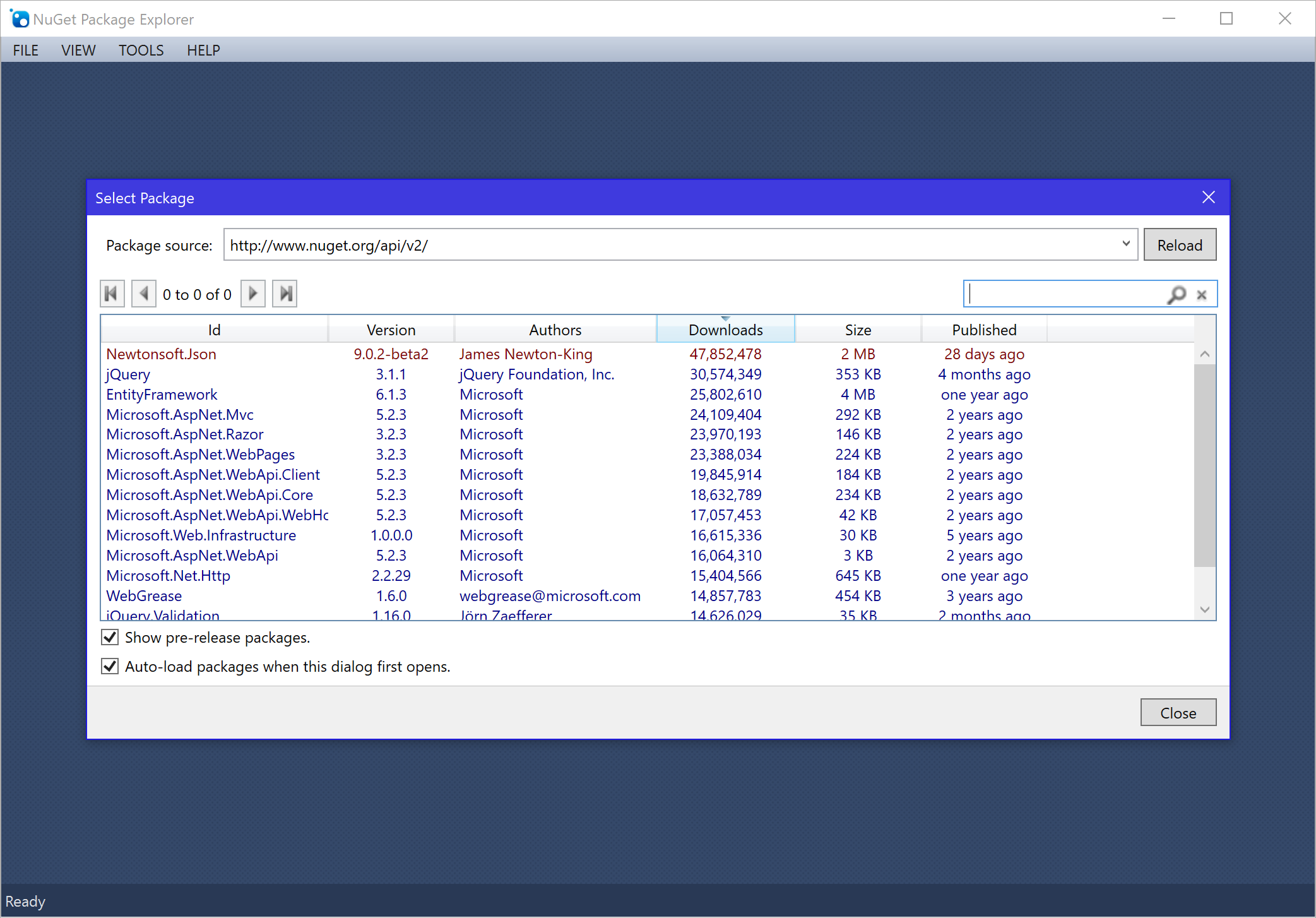Click the search magnifier icon
Screen dimensions: 1316x918
[1177, 294]
